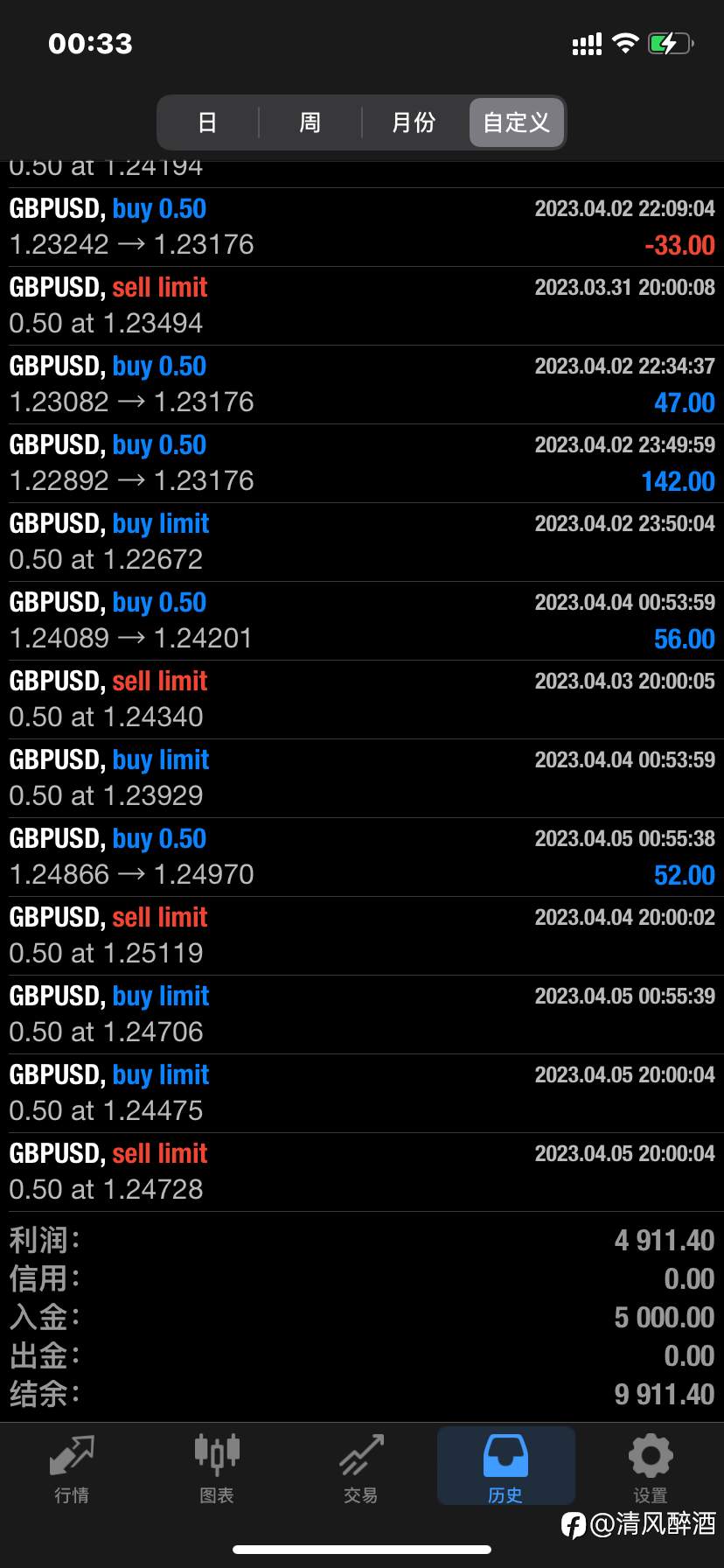Open the buy trade with -33.00 loss
This screenshot has height=1568, width=724.
[x=362, y=227]
